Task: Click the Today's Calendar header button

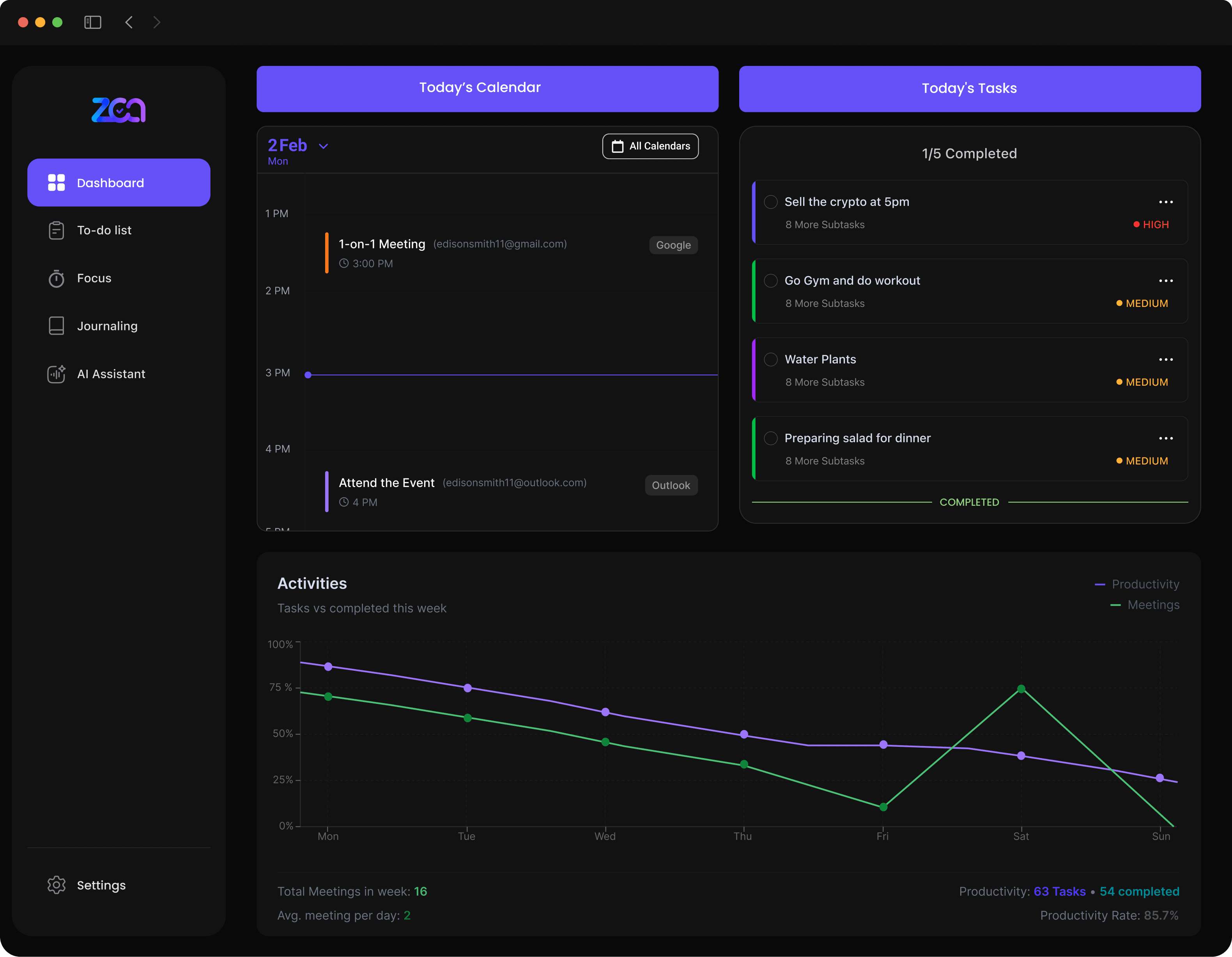Action: click(487, 89)
